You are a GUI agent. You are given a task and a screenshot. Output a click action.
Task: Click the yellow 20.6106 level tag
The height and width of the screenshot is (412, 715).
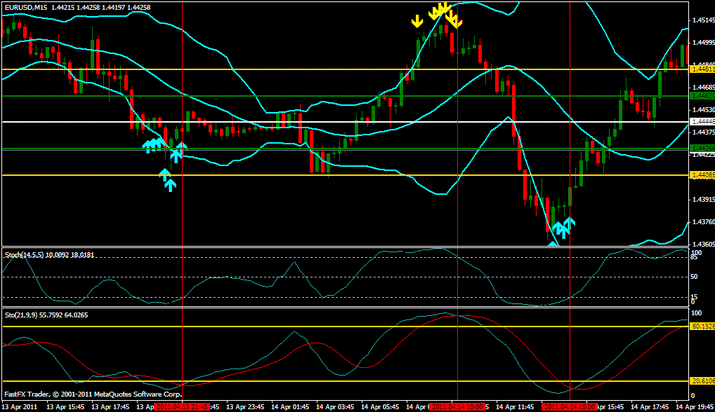(701, 381)
